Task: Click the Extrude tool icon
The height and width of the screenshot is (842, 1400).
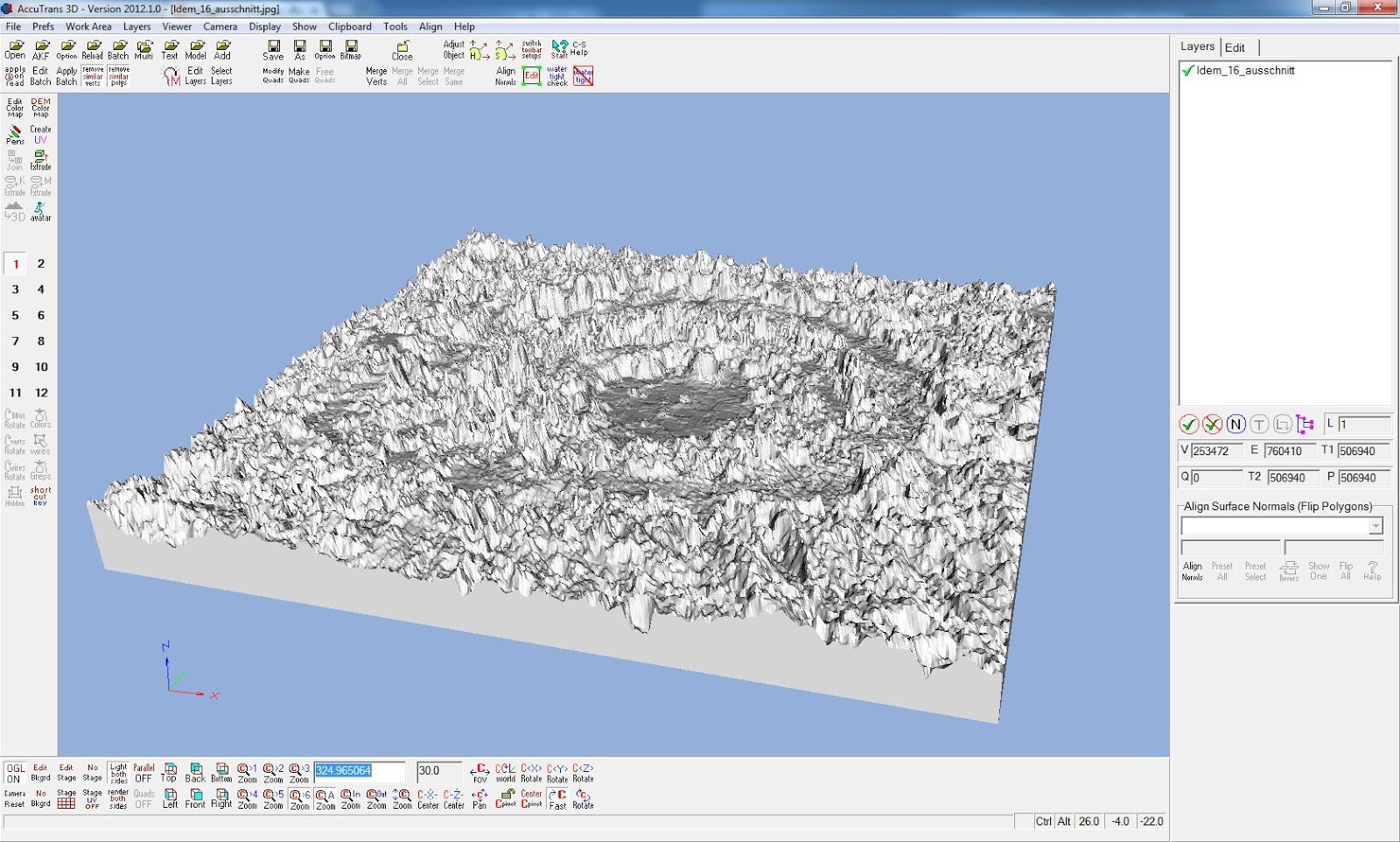Action: tap(40, 160)
